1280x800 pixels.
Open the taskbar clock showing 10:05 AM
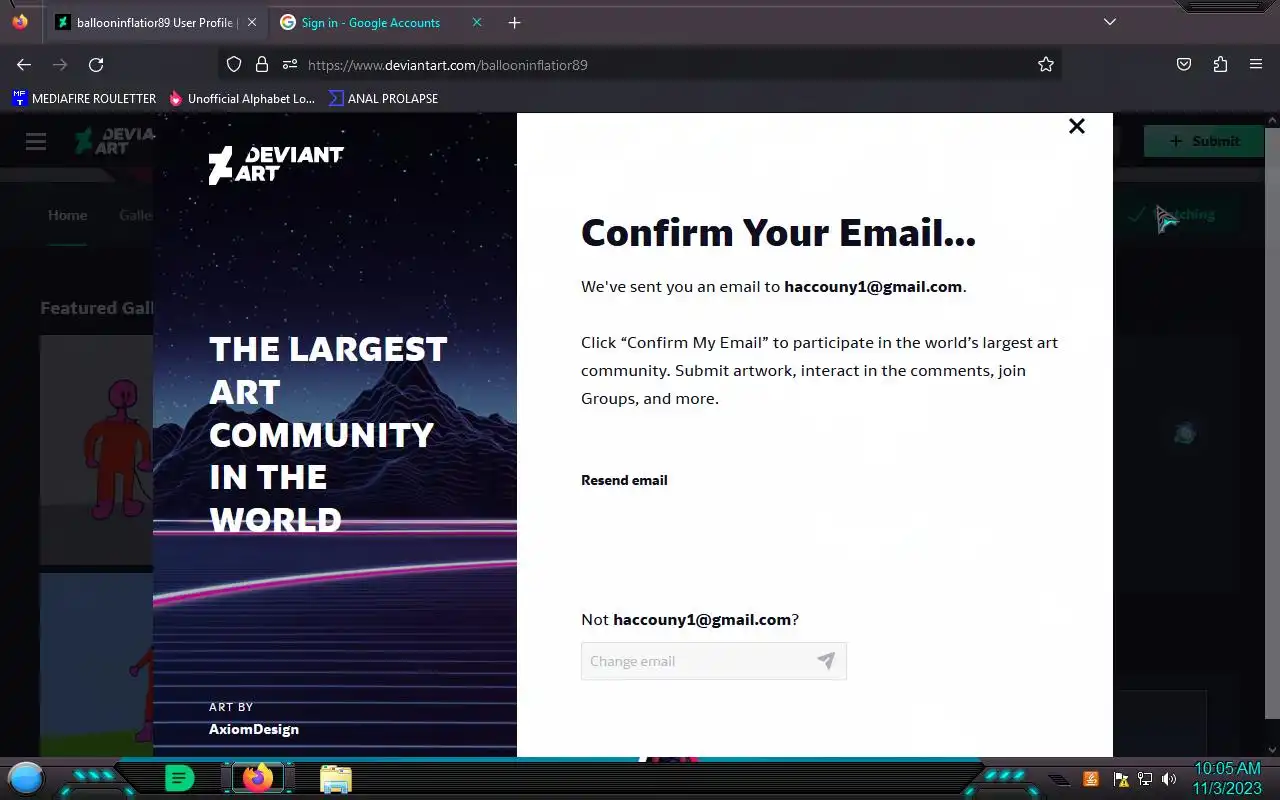coord(1227,778)
